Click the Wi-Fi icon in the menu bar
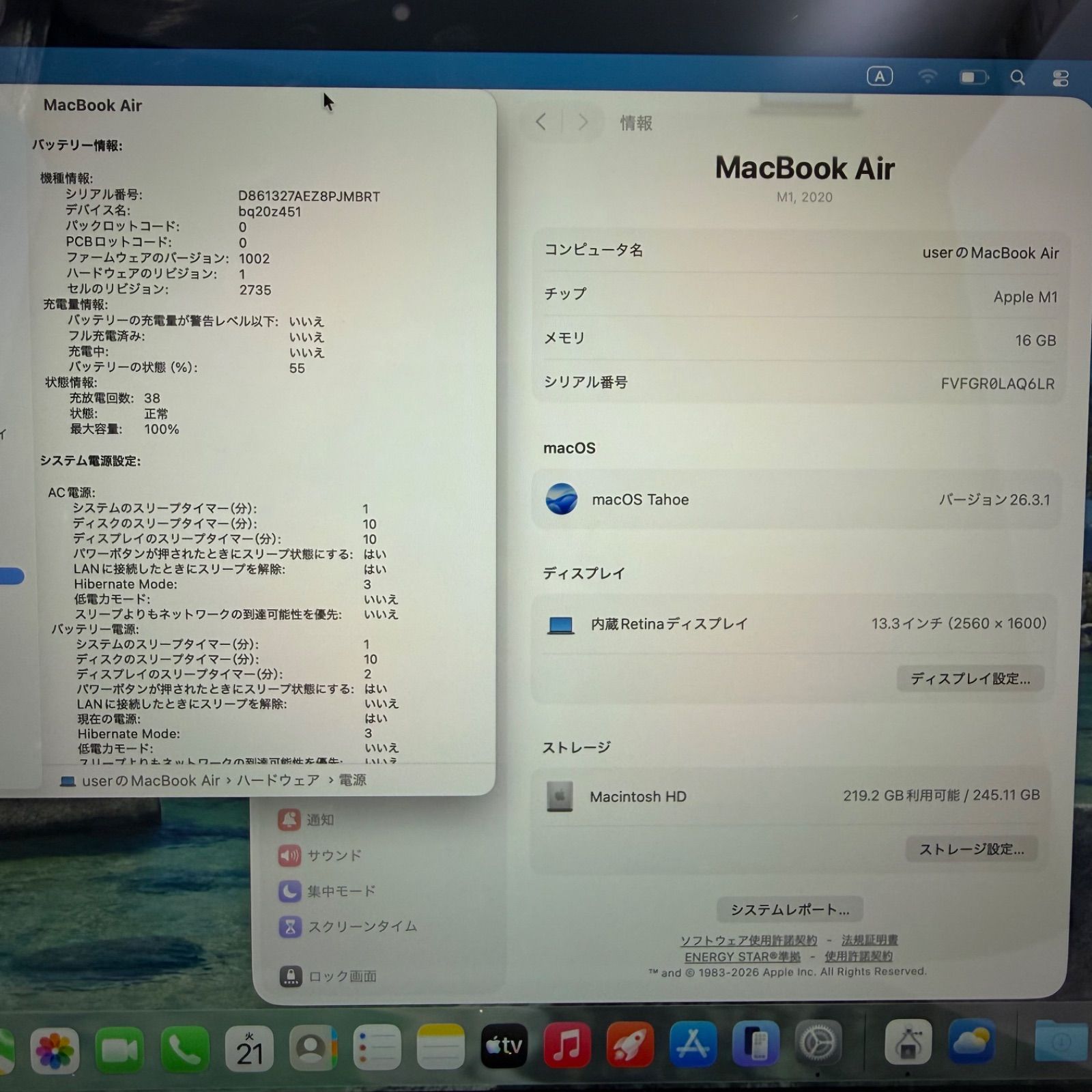Viewport: 1092px width, 1092px height. coord(927,76)
